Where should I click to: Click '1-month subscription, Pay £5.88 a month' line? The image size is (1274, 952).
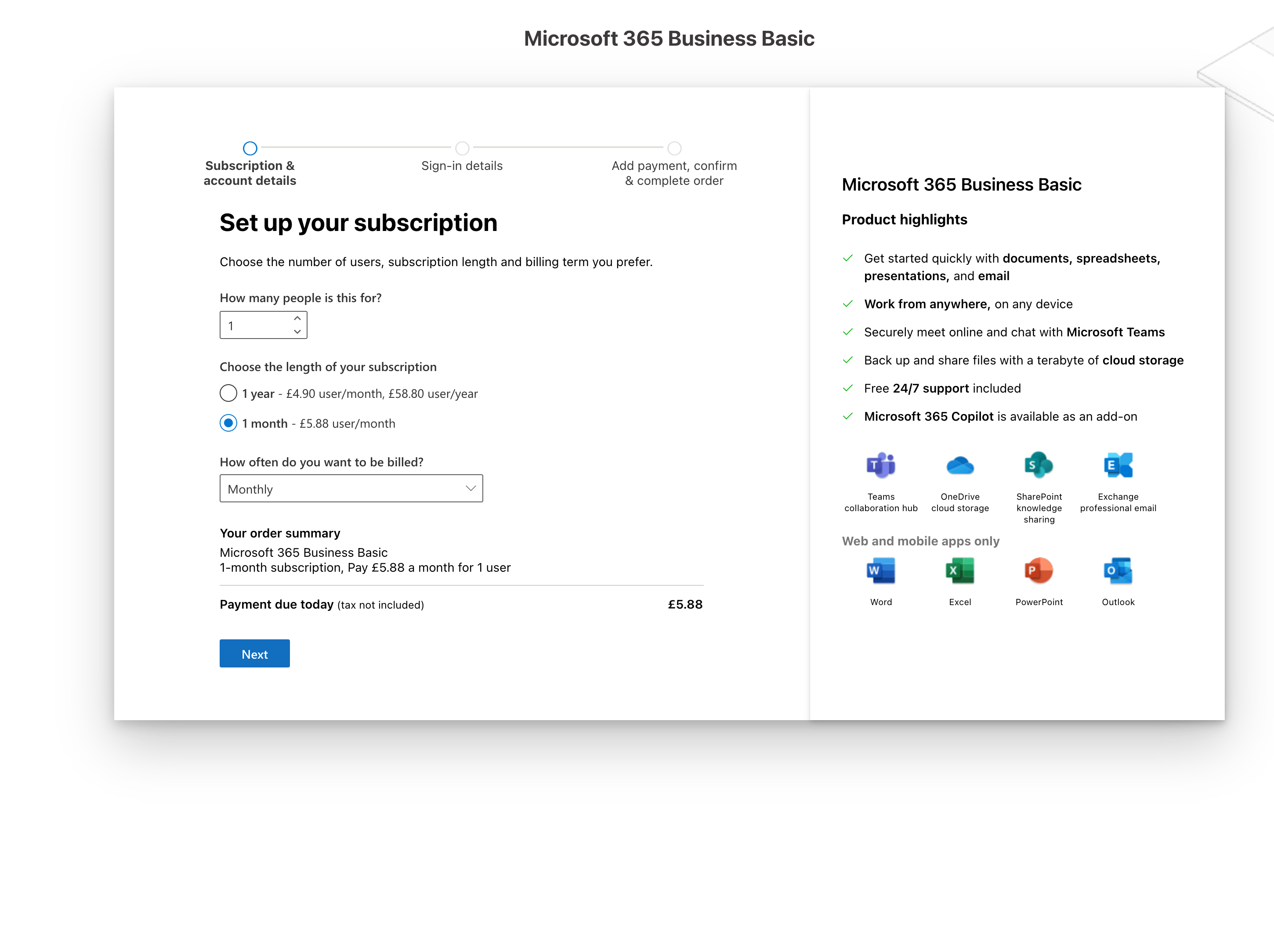pos(365,567)
